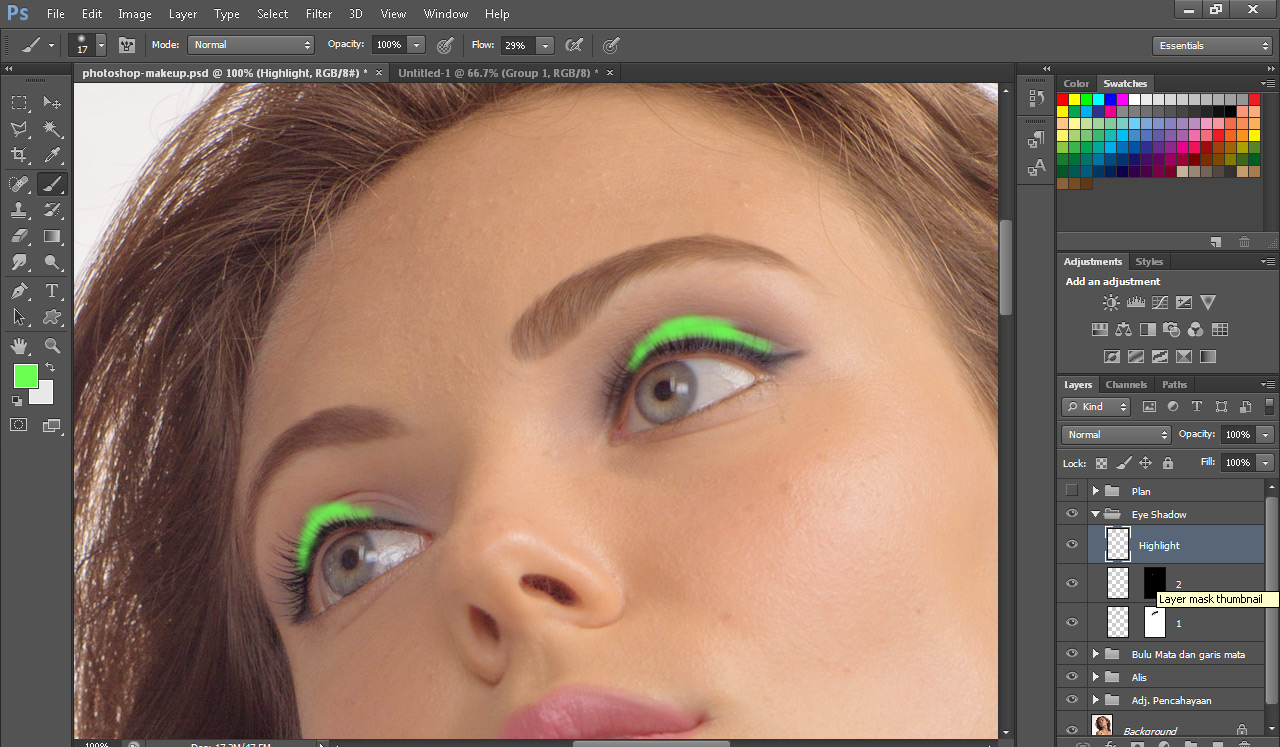Open the Flow slider dropdown
1280x747 pixels.
tap(545, 45)
